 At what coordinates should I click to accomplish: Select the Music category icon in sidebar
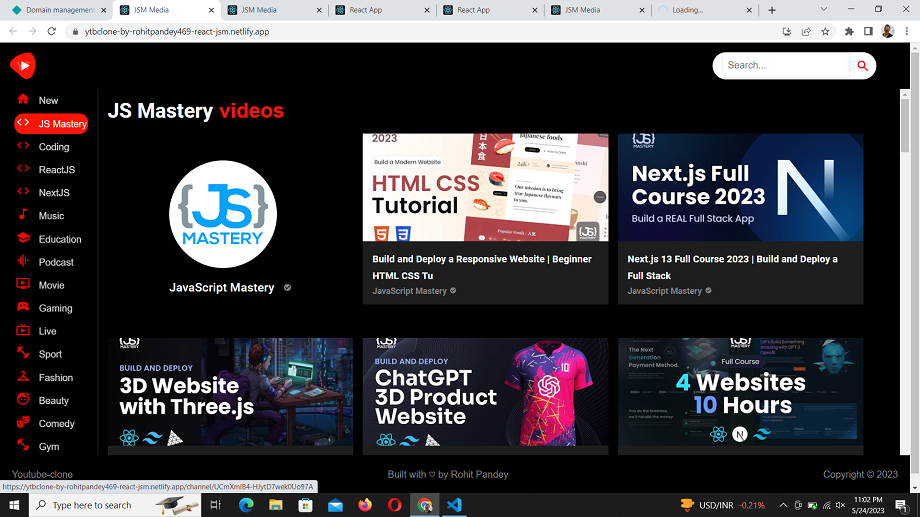click(23, 215)
